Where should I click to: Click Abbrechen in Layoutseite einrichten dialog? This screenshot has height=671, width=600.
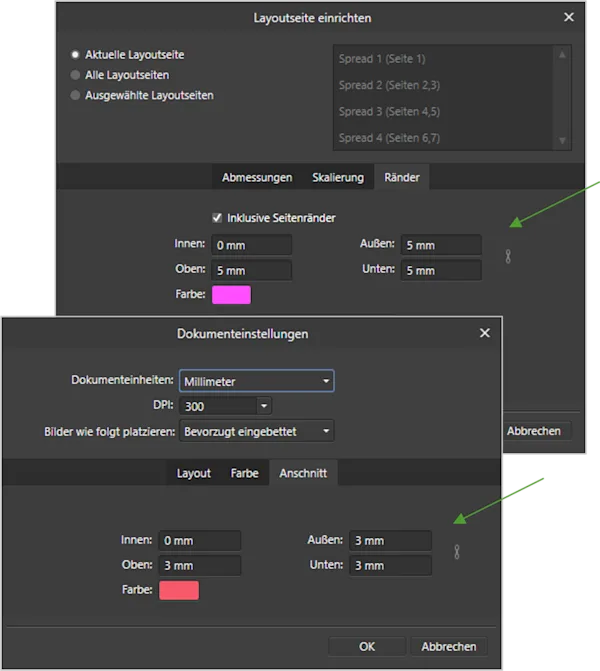point(534,431)
